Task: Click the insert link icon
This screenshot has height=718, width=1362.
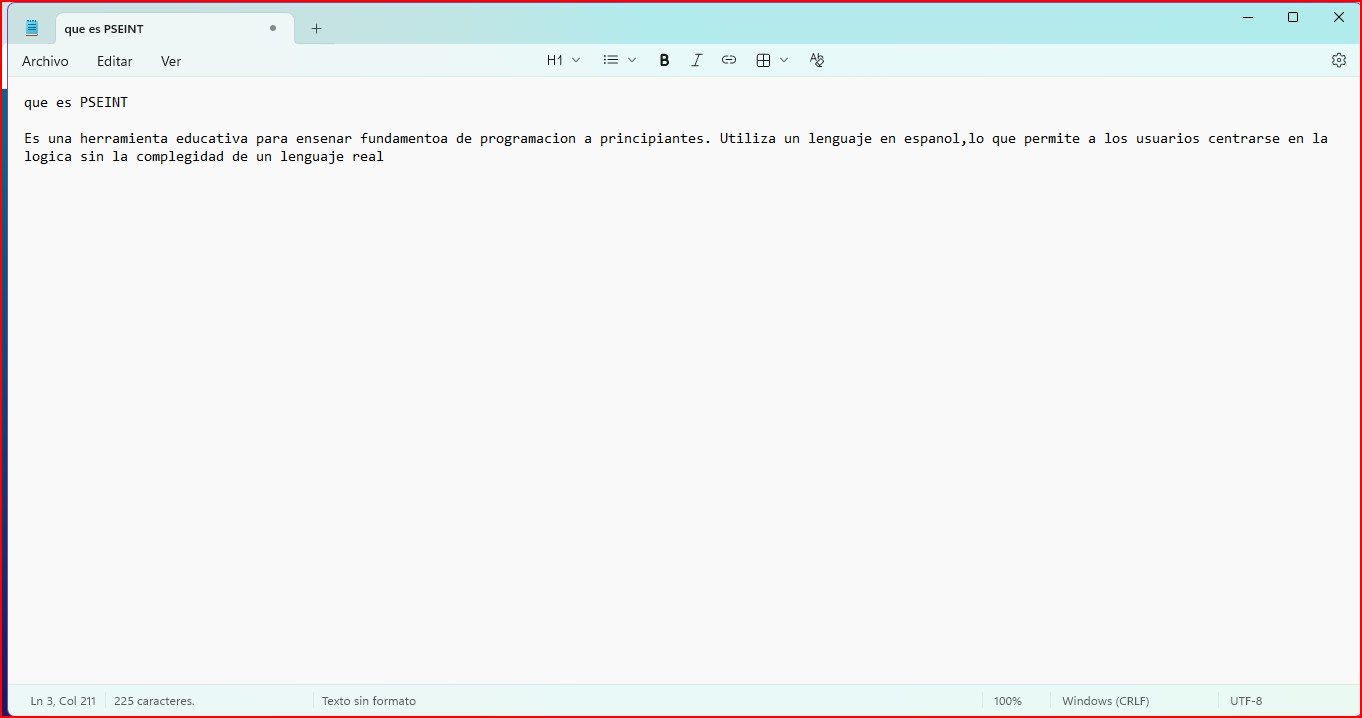Action: click(x=729, y=61)
